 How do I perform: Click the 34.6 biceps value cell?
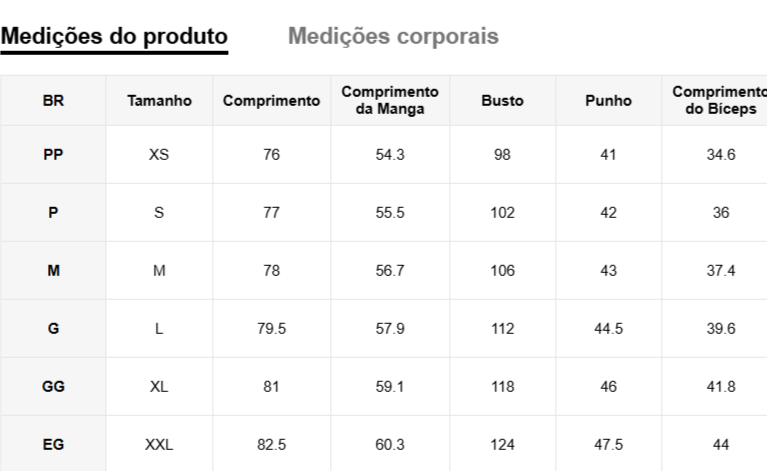click(720, 155)
